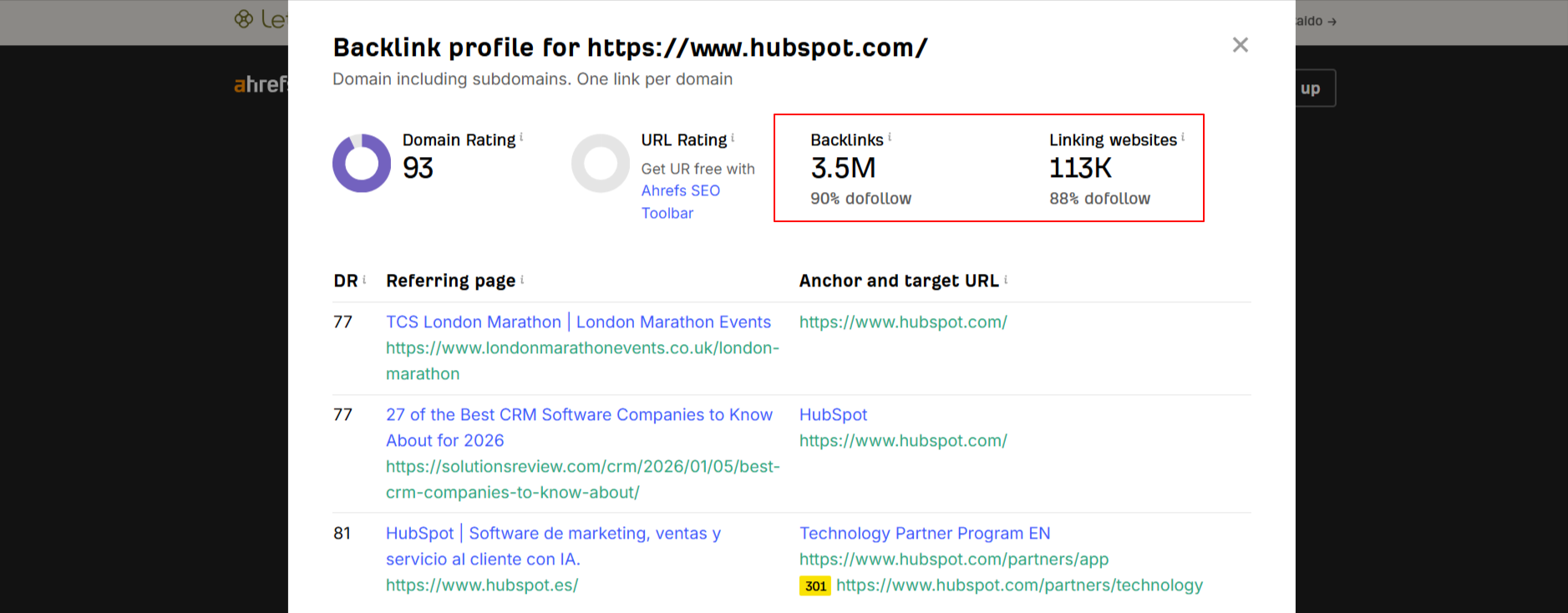Click the yellow 301 redirect badge
The image size is (1568, 613).
click(815, 586)
